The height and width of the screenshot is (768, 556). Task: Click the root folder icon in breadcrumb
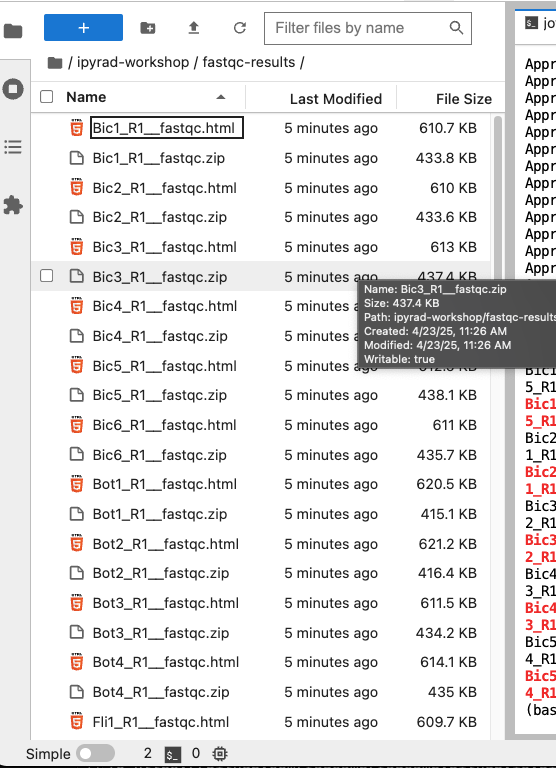click(55, 63)
